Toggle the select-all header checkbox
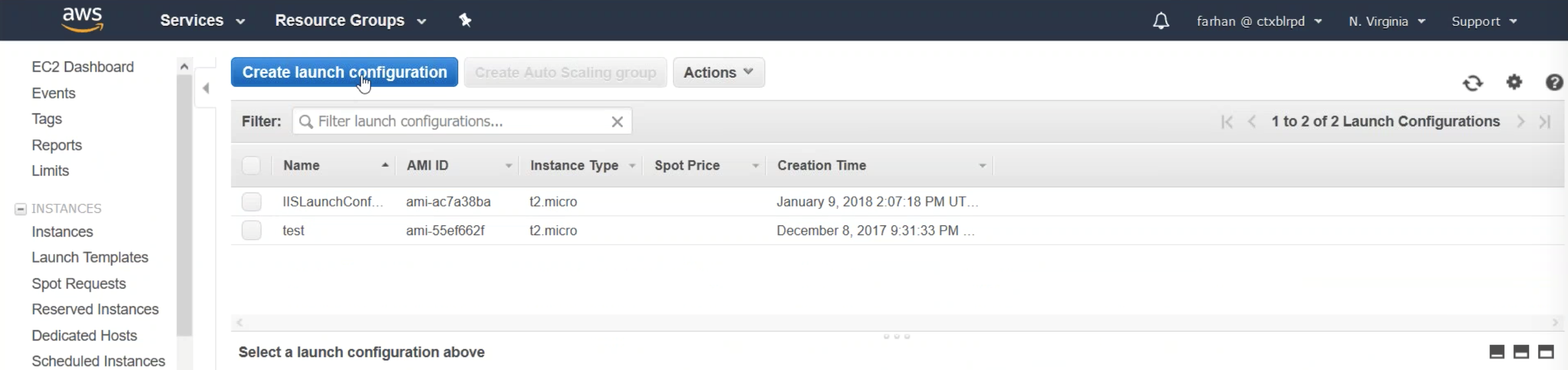Viewport: 1568px width, 370px height. pyautogui.click(x=251, y=166)
